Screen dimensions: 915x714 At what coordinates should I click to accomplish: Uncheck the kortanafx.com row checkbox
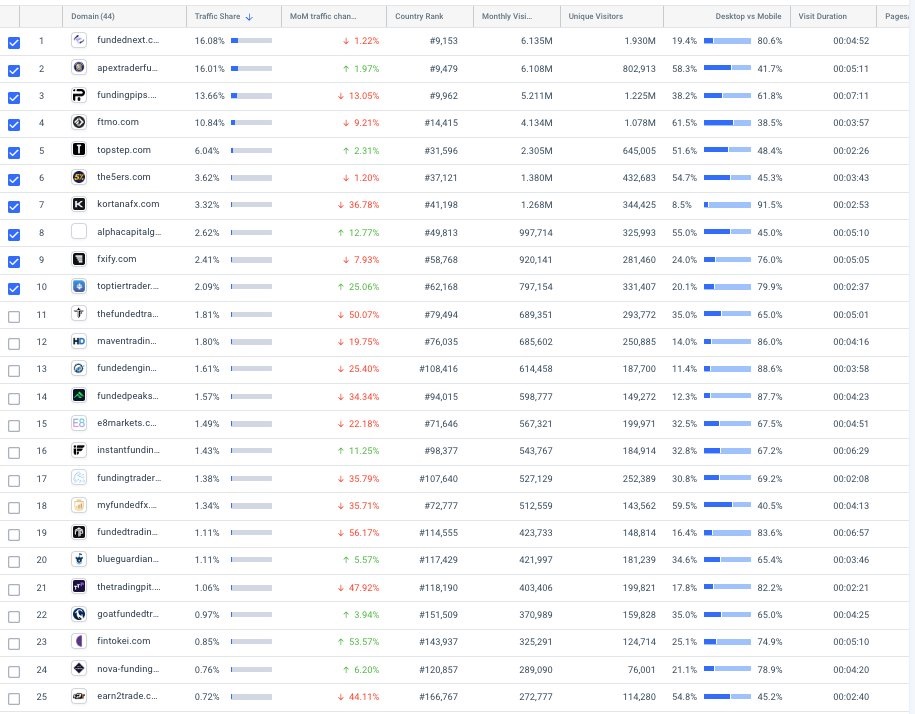pos(14,206)
